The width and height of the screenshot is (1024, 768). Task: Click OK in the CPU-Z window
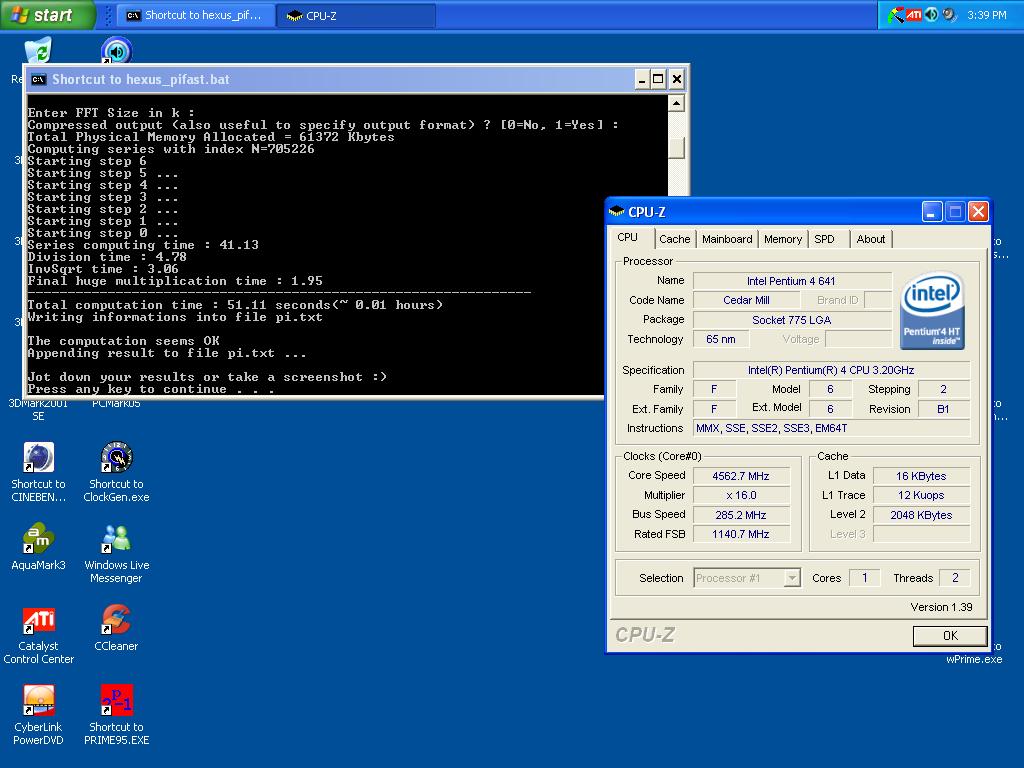pos(950,635)
